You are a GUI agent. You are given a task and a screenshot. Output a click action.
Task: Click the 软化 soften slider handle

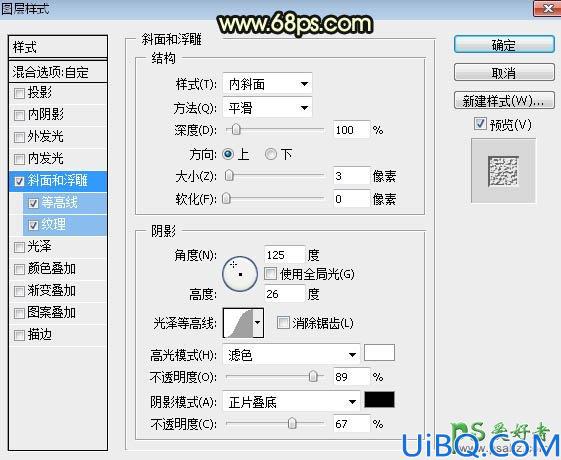coord(226,199)
